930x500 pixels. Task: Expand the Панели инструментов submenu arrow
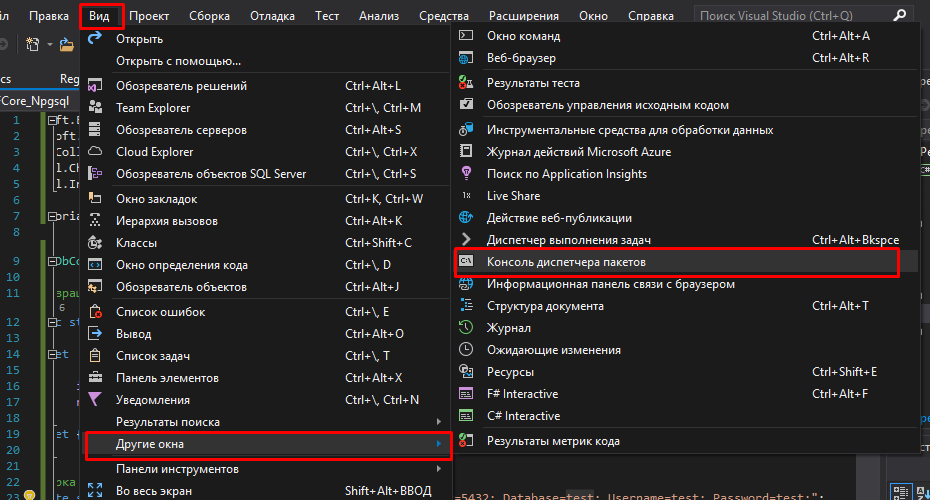click(439, 468)
